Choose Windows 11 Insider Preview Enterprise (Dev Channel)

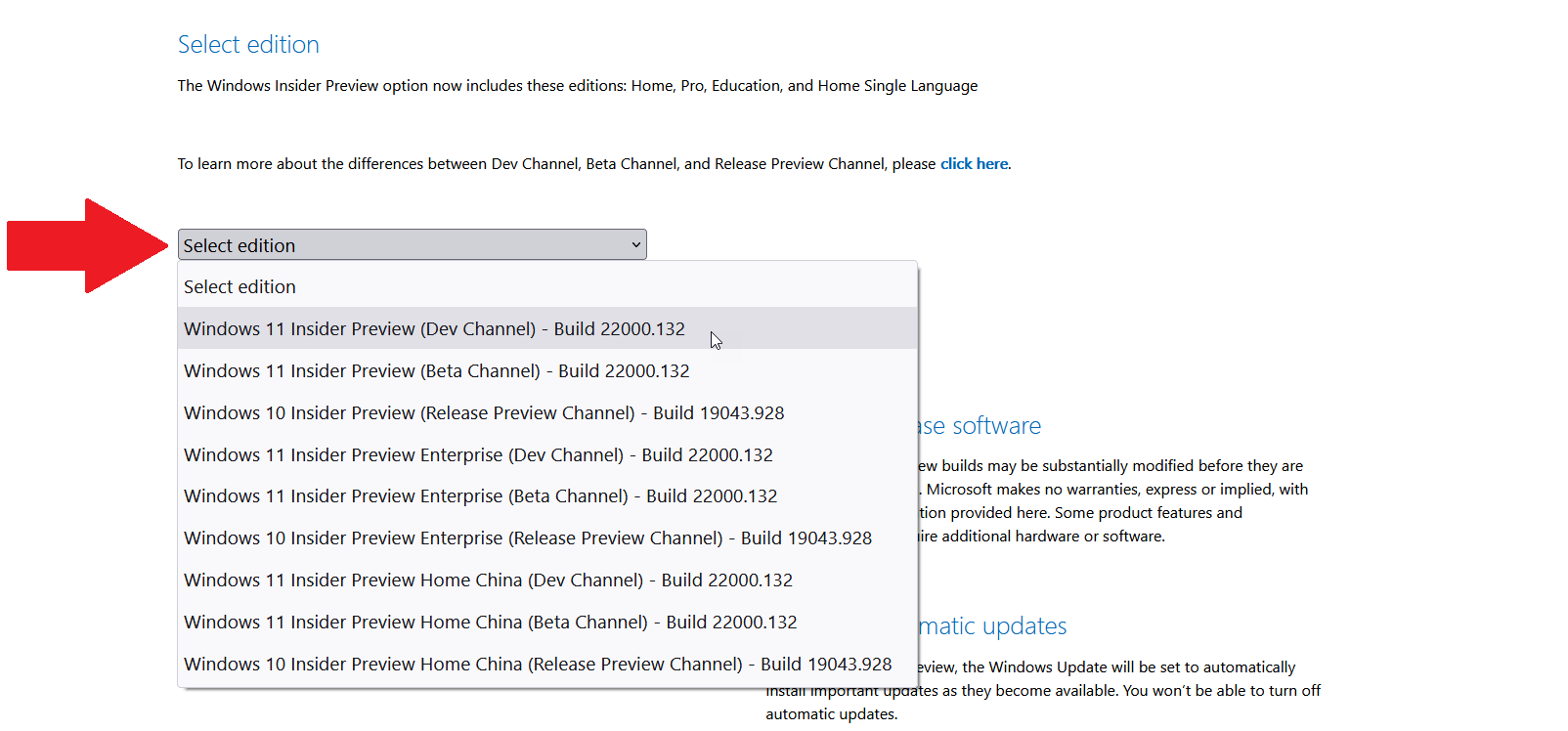(547, 454)
